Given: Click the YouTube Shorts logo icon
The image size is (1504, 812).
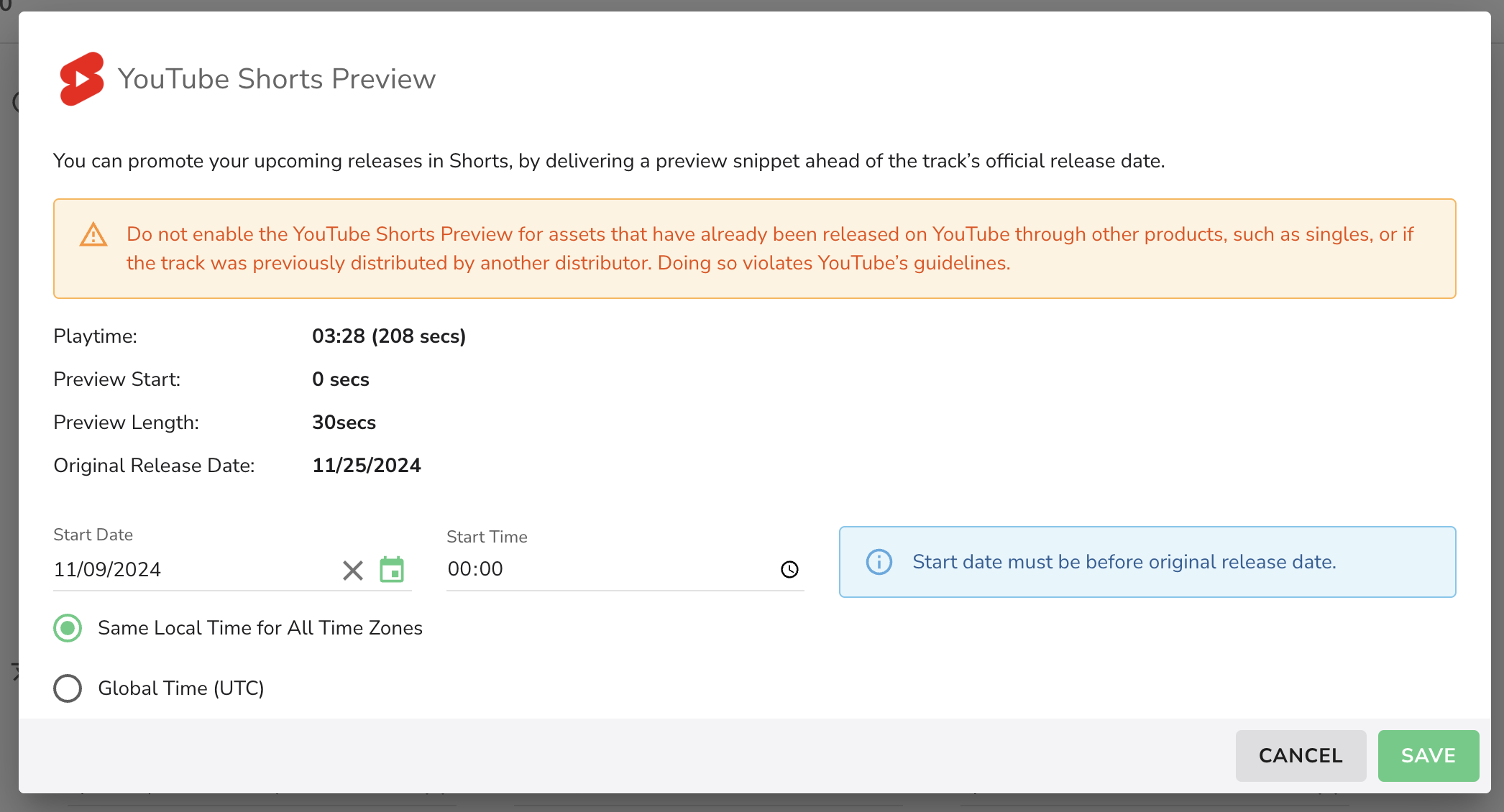Looking at the screenshot, I should click(x=81, y=79).
